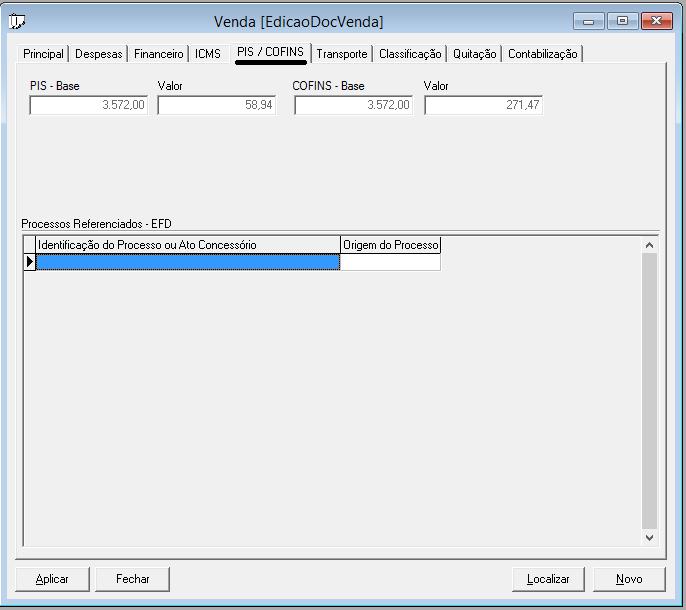Click the PIS - Base label
This screenshot has height=610, width=686.
click(55, 86)
